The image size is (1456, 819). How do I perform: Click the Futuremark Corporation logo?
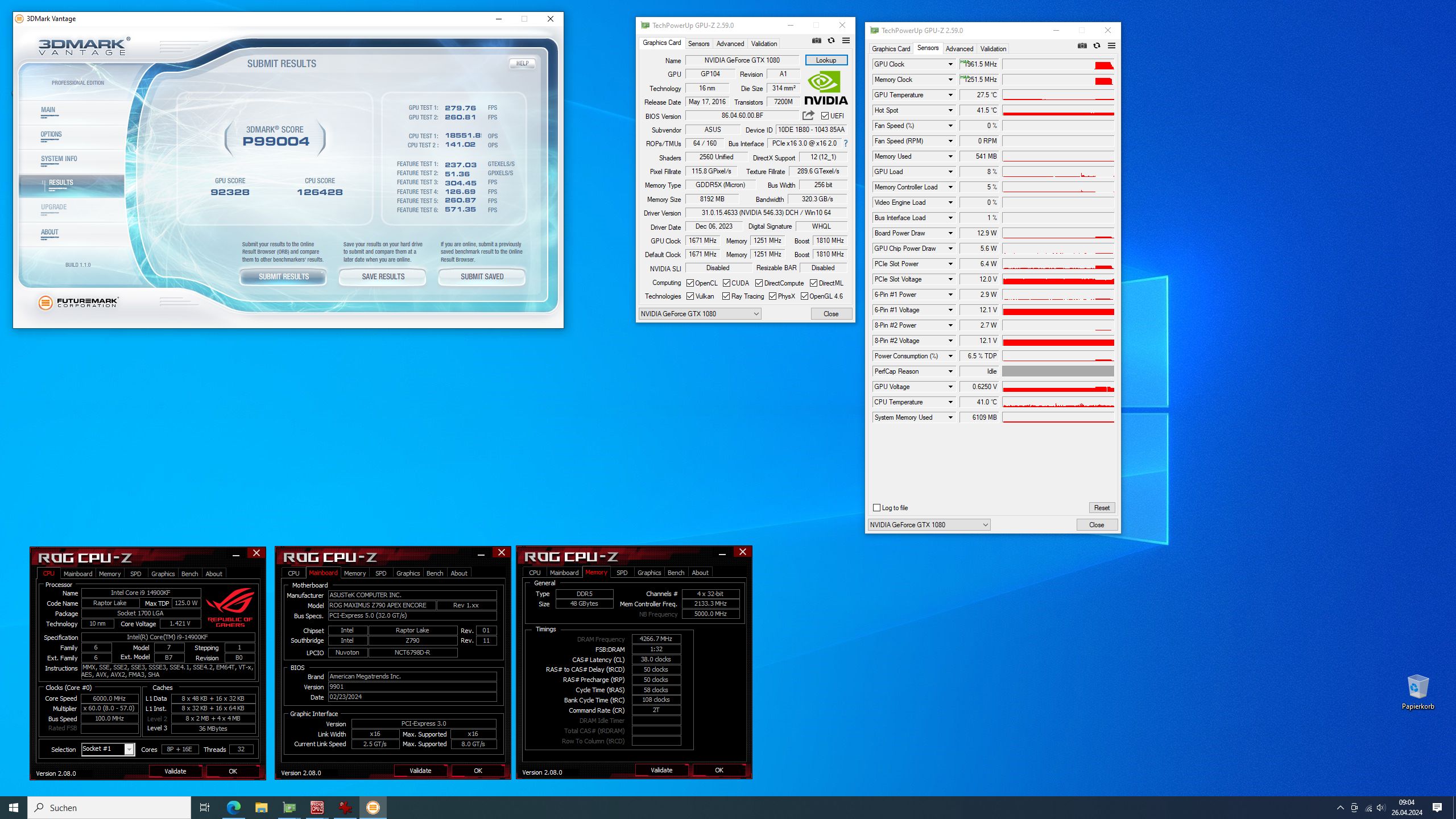[x=78, y=303]
